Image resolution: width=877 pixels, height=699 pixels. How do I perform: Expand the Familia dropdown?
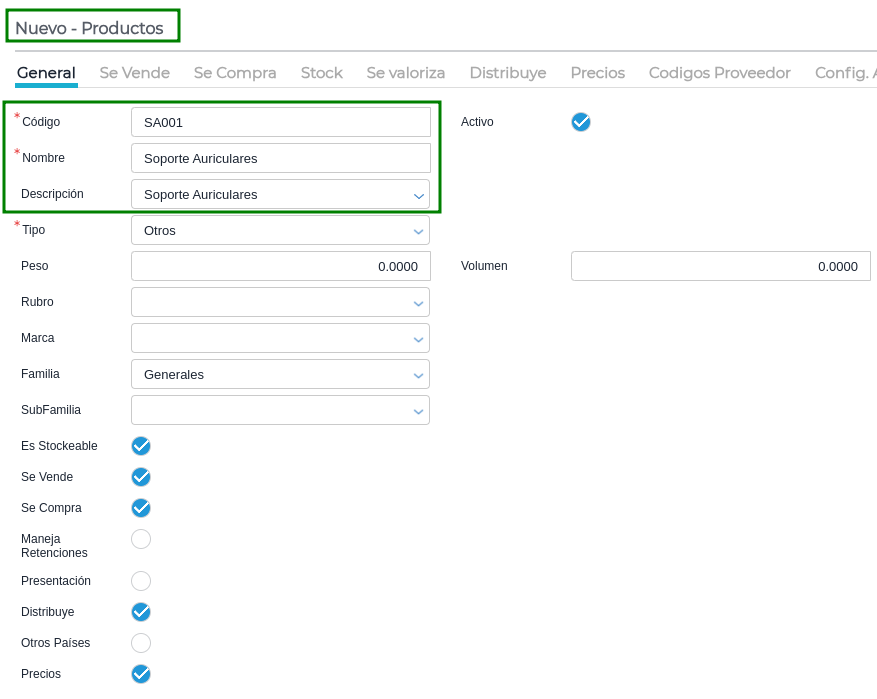pyautogui.click(x=280, y=374)
